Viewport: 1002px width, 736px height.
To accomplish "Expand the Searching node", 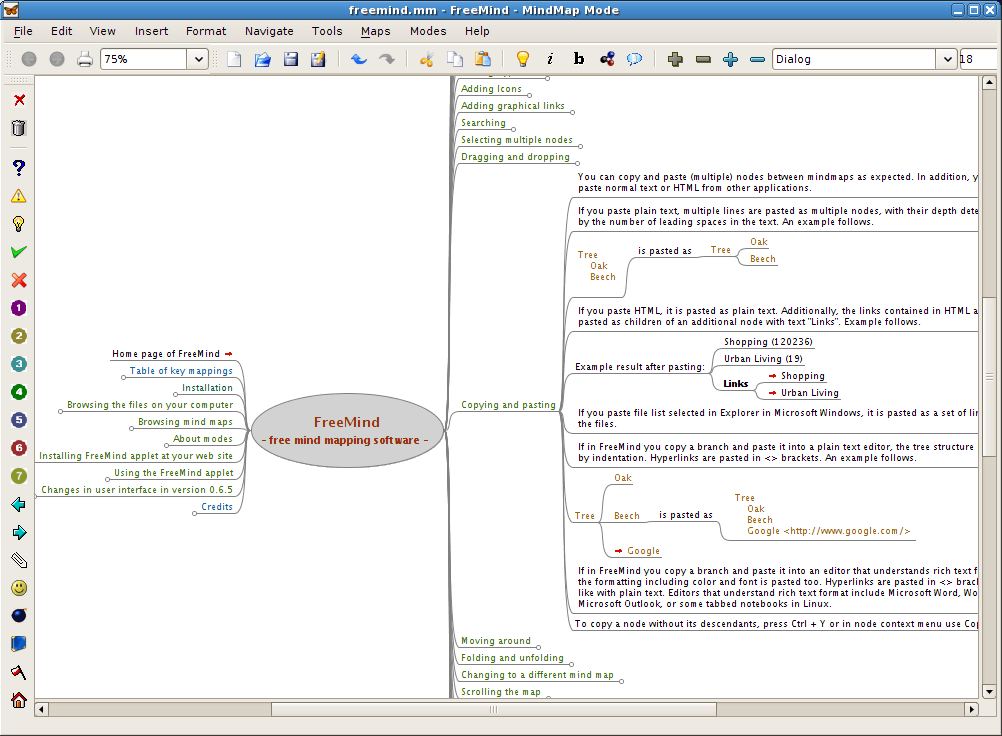I will pos(514,129).
